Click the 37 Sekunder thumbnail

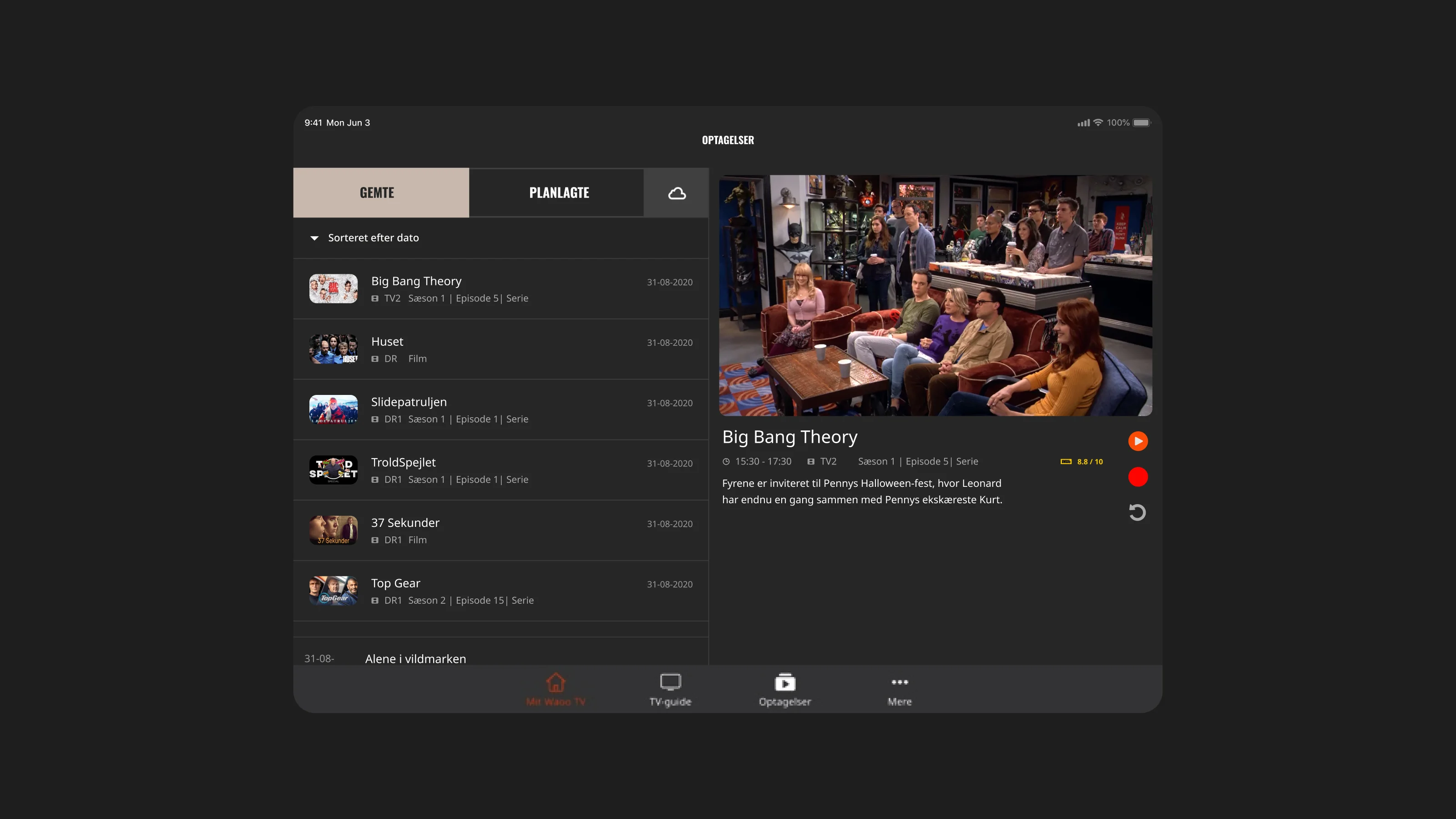pos(334,531)
